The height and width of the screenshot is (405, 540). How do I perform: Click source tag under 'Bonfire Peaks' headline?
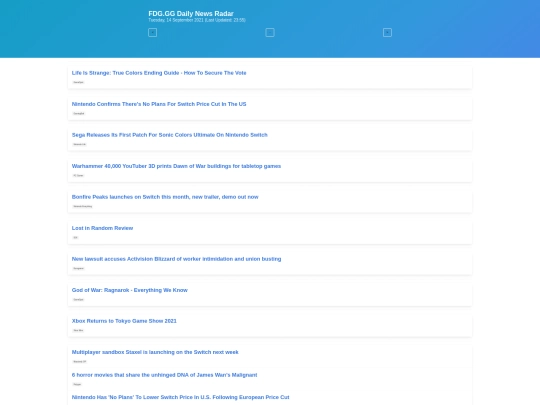[x=83, y=206]
